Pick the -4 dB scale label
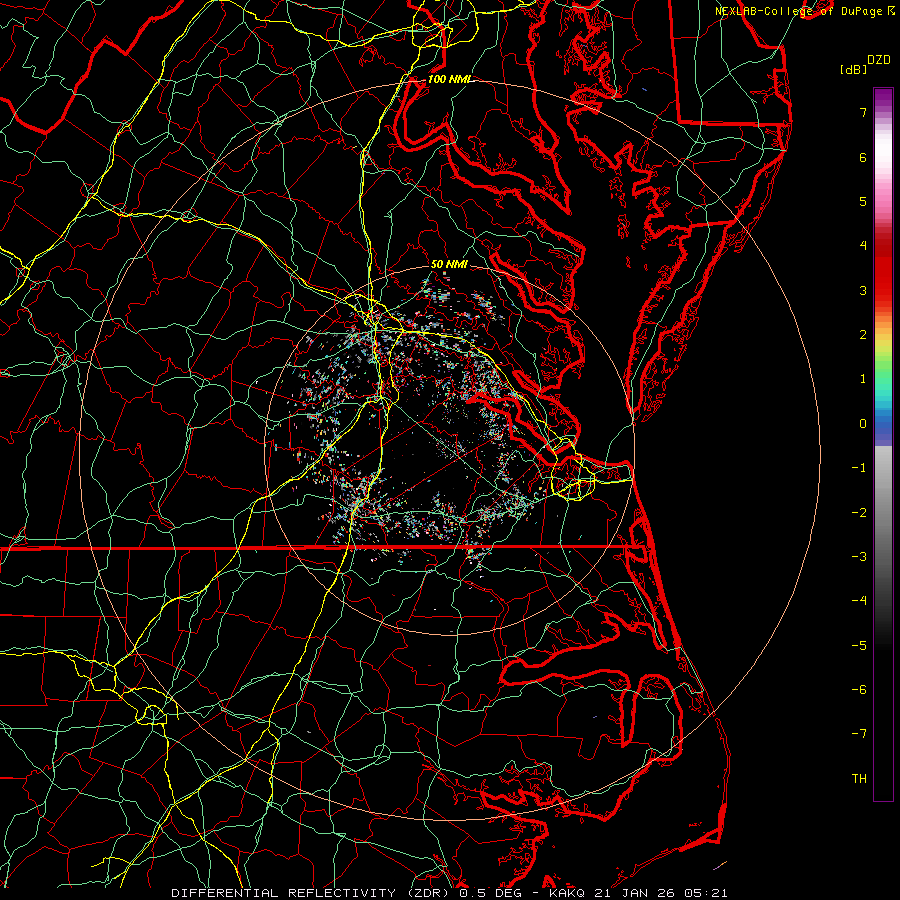The height and width of the screenshot is (900, 900). point(859,600)
